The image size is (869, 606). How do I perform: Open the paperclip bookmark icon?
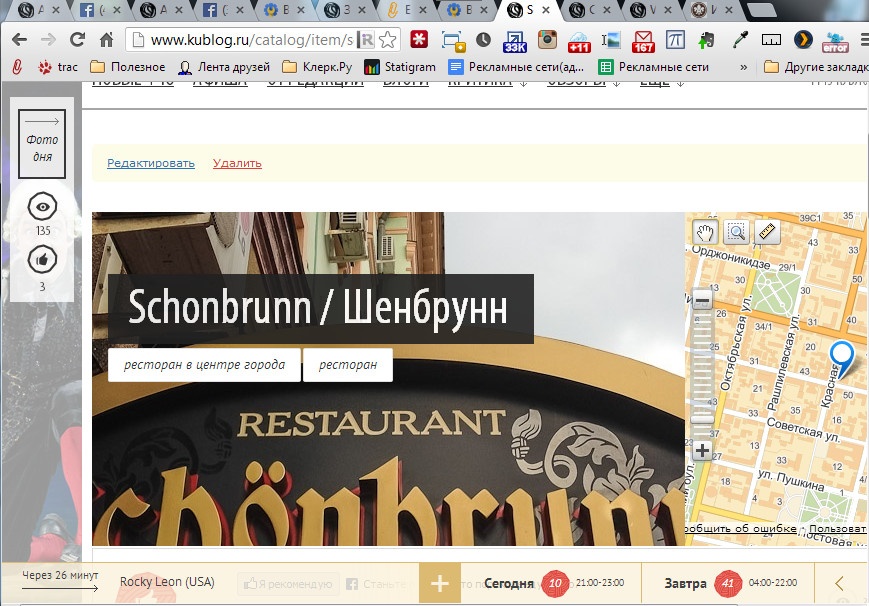tap(17, 67)
